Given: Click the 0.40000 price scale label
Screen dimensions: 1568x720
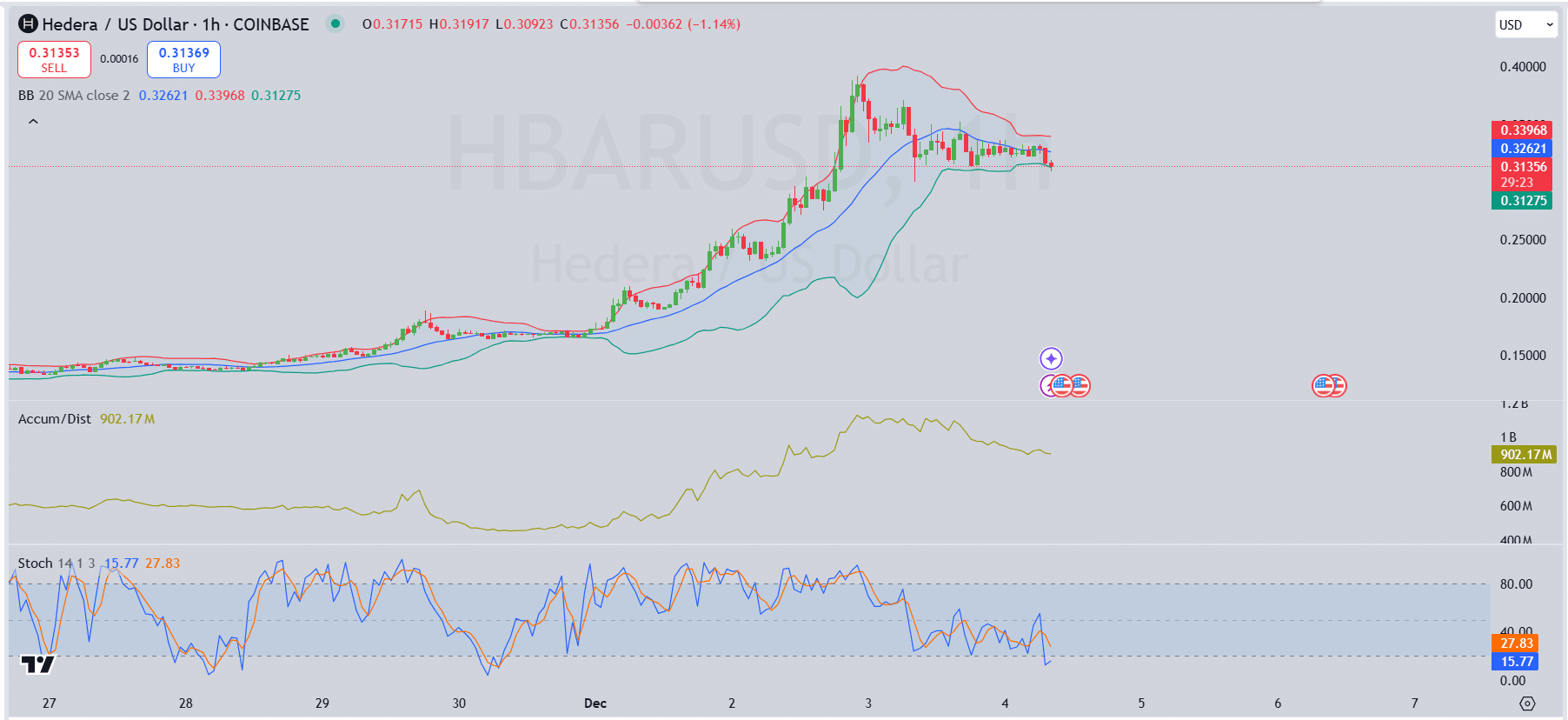Looking at the screenshot, I should tap(1523, 67).
